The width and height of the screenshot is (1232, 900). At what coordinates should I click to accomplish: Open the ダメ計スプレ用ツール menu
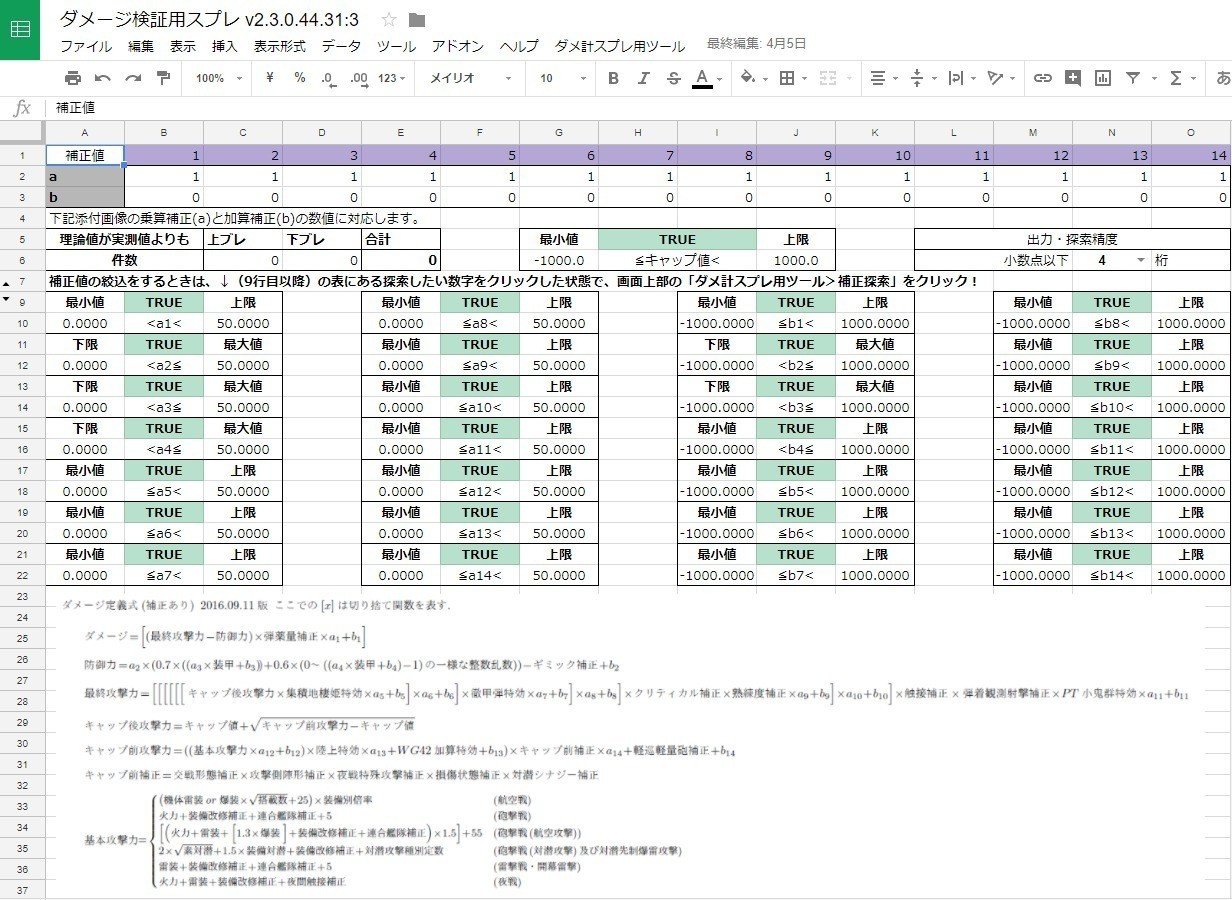[619, 46]
